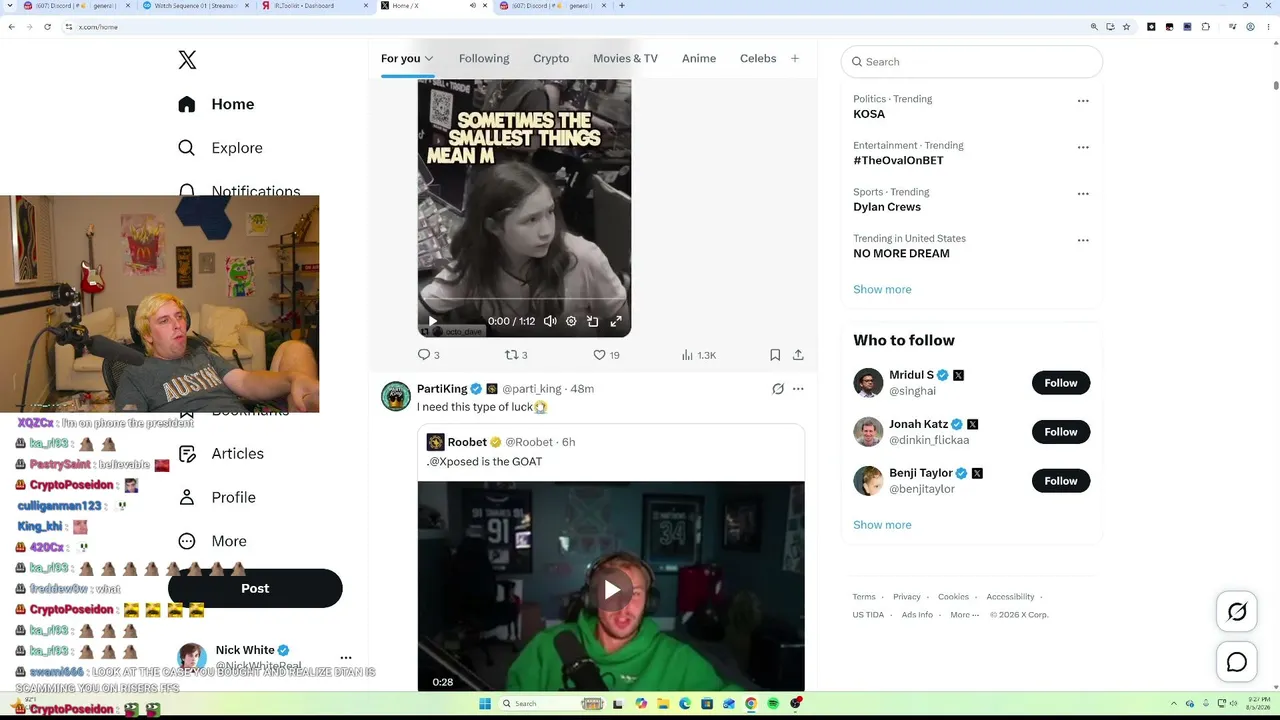
Task: Expand the footer More menu
Action: [963, 615]
